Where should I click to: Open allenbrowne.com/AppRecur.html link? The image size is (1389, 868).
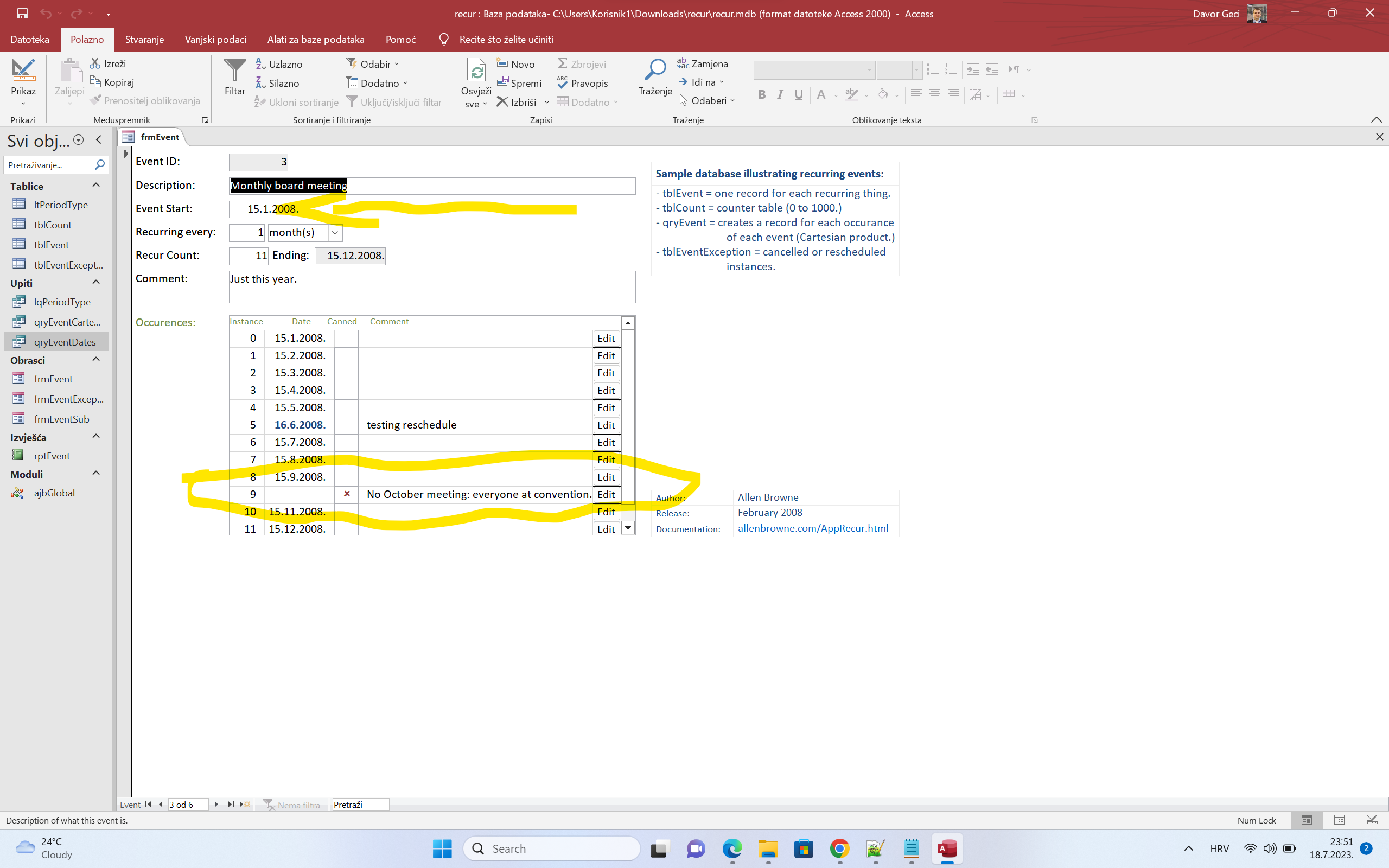tap(813, 528)
